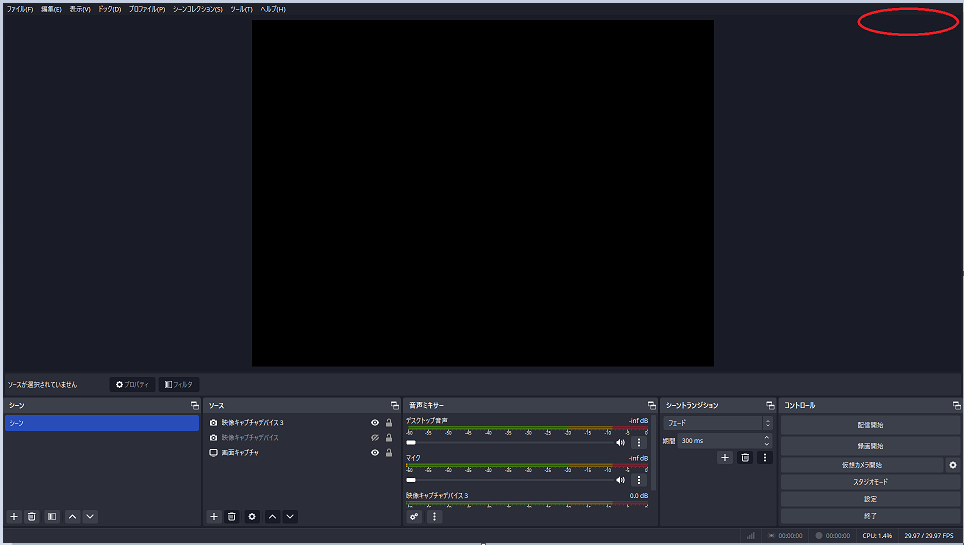Open source properties gear in Sources dock
This screenshot has width=964, height=545.
(252, 517)
